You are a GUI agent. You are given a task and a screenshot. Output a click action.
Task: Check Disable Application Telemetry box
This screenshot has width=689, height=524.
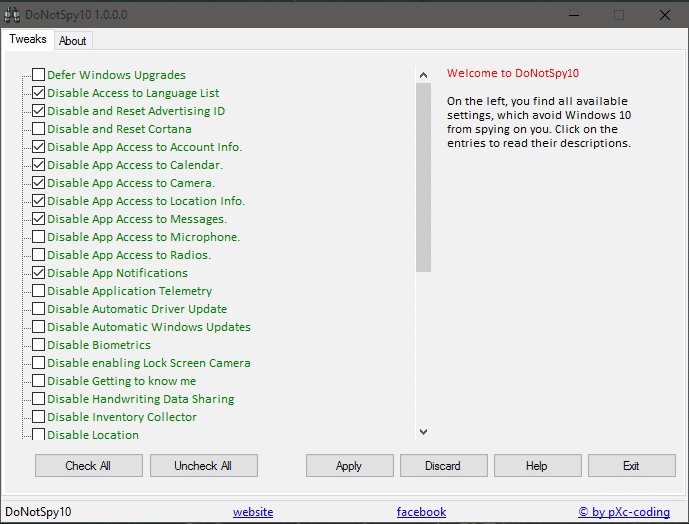(x=39, y=291)
